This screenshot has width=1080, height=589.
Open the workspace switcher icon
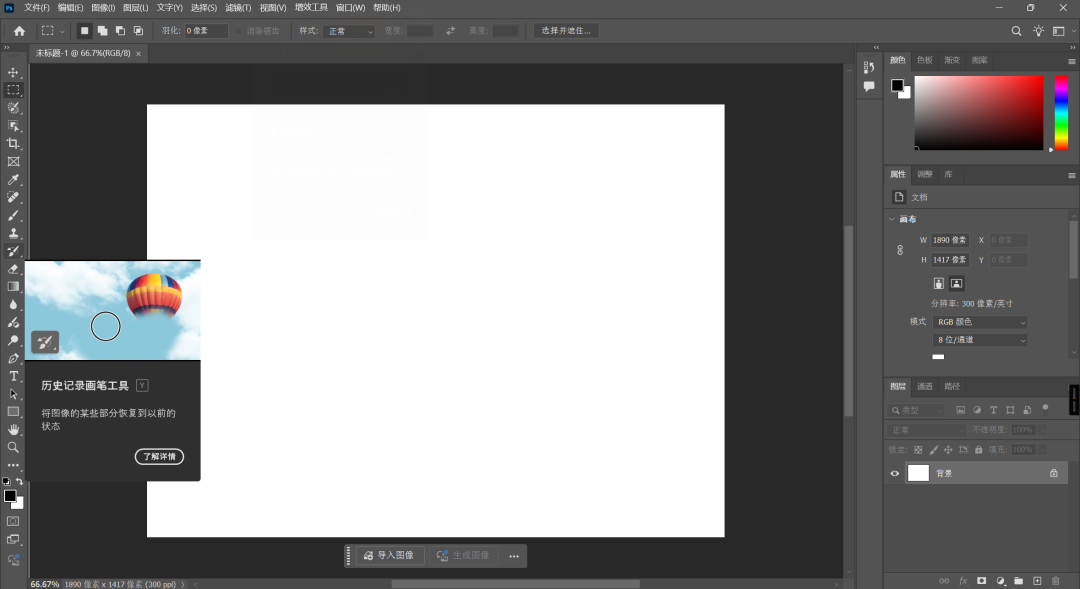click(1059, 31)
